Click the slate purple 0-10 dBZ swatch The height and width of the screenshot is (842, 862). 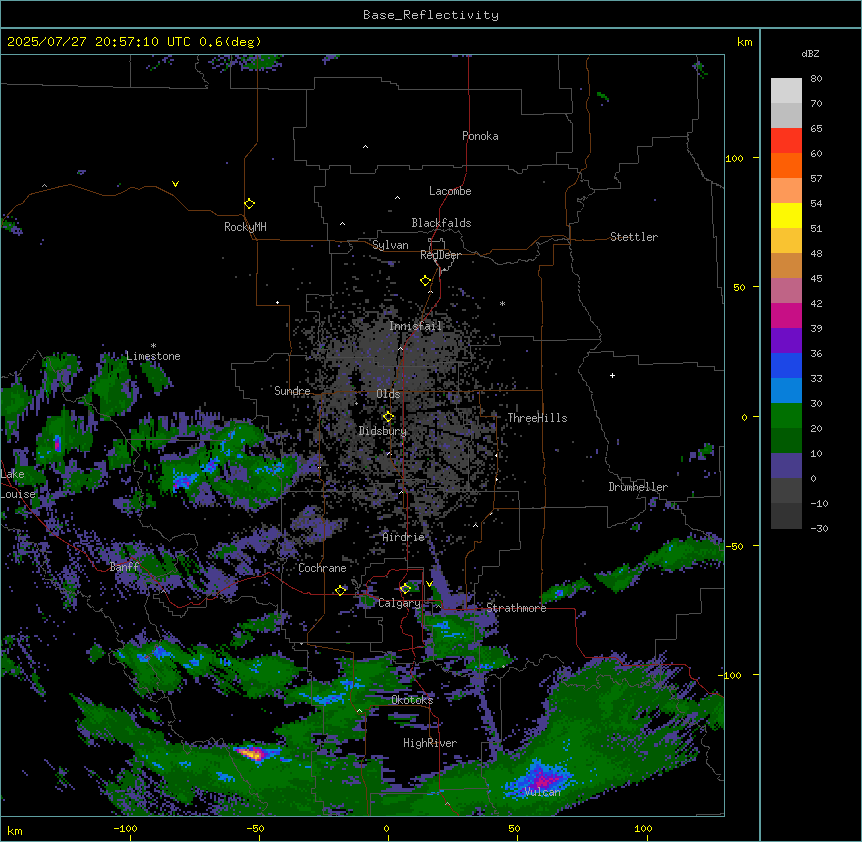[x=786, y=466]
